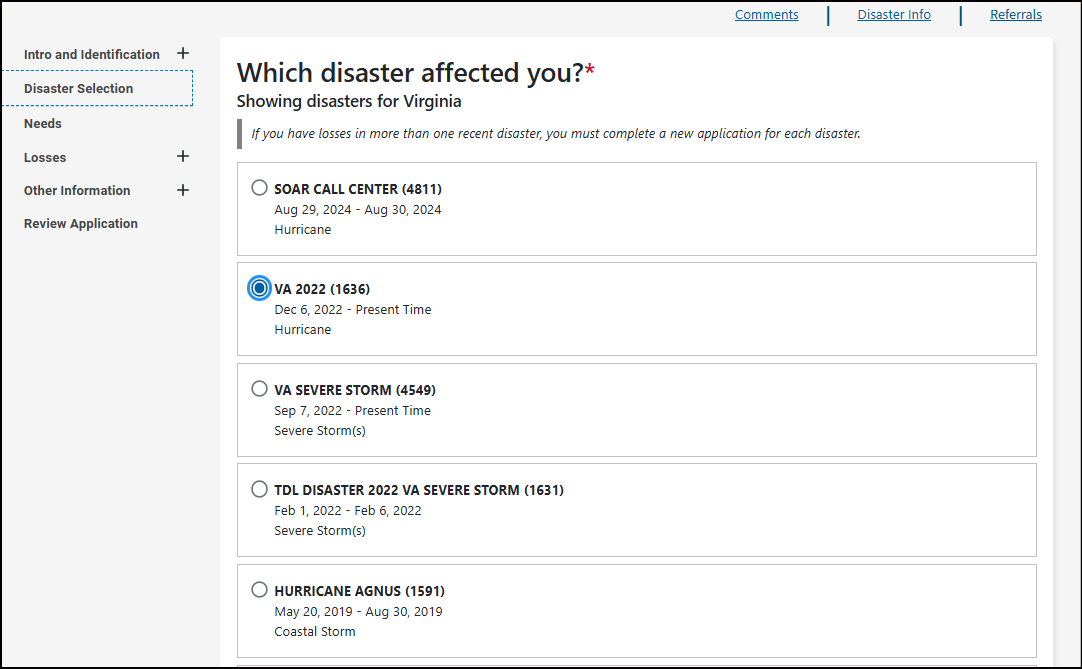1082x669 pixels.
Task: Select VA 2022 (1636) radio button
Action: coord(260,288)
